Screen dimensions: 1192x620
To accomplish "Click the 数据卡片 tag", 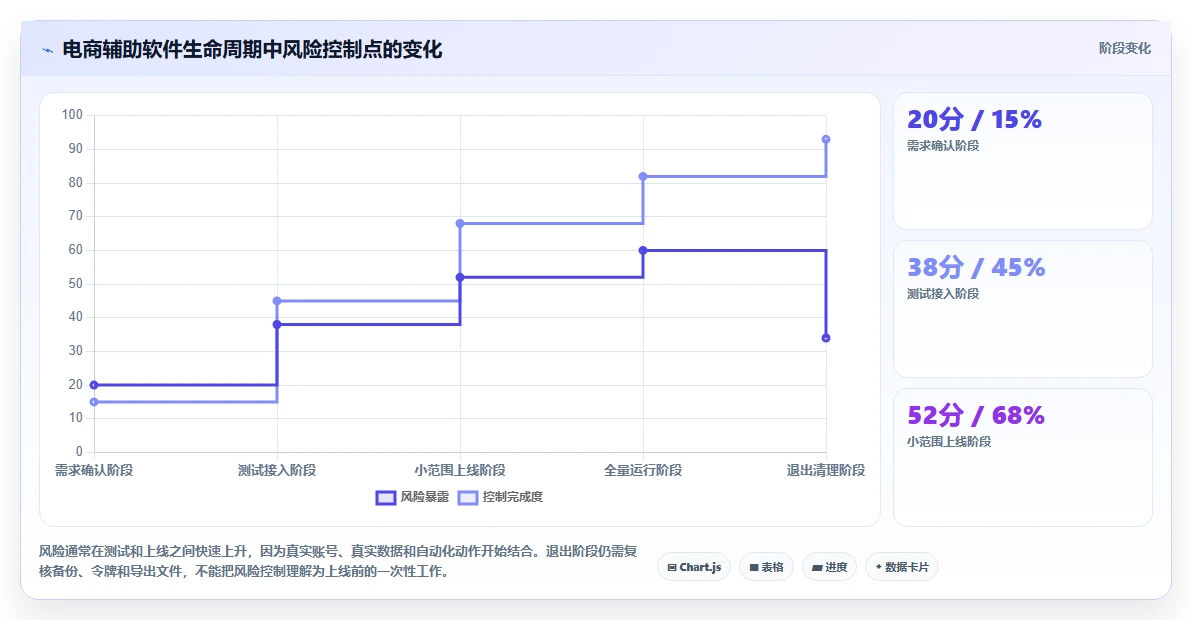I will point(902,567).
